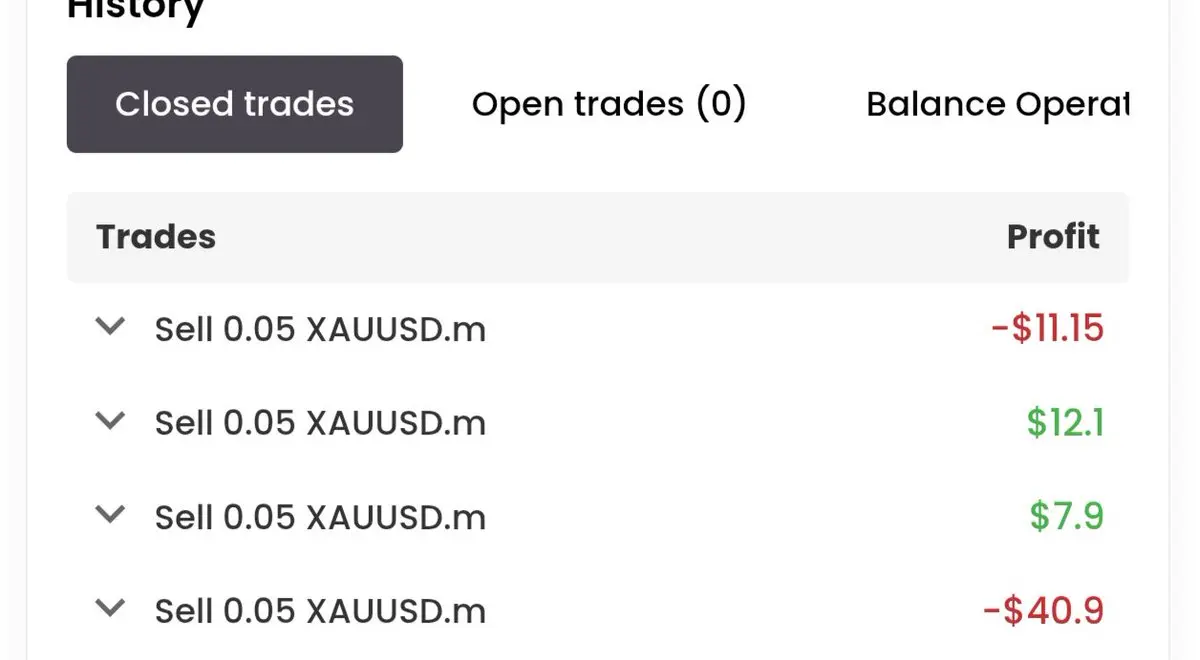Sort by the Profit column header
1200x660 pixels.
point(1053,237)
